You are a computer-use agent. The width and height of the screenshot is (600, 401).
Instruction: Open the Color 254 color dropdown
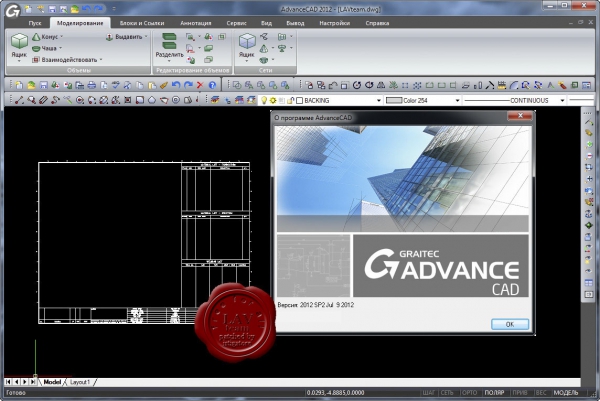click(457, 101)
